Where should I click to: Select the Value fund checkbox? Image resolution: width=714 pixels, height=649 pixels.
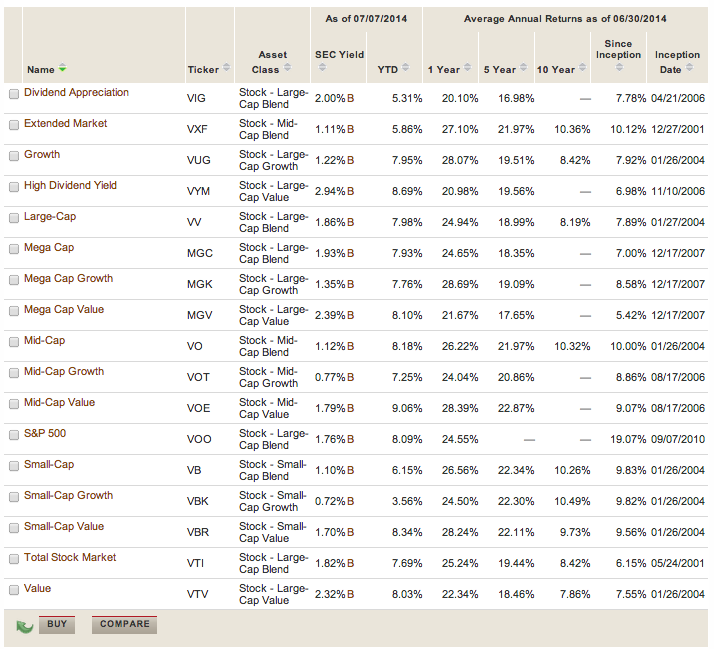click(x=14, y=589)
